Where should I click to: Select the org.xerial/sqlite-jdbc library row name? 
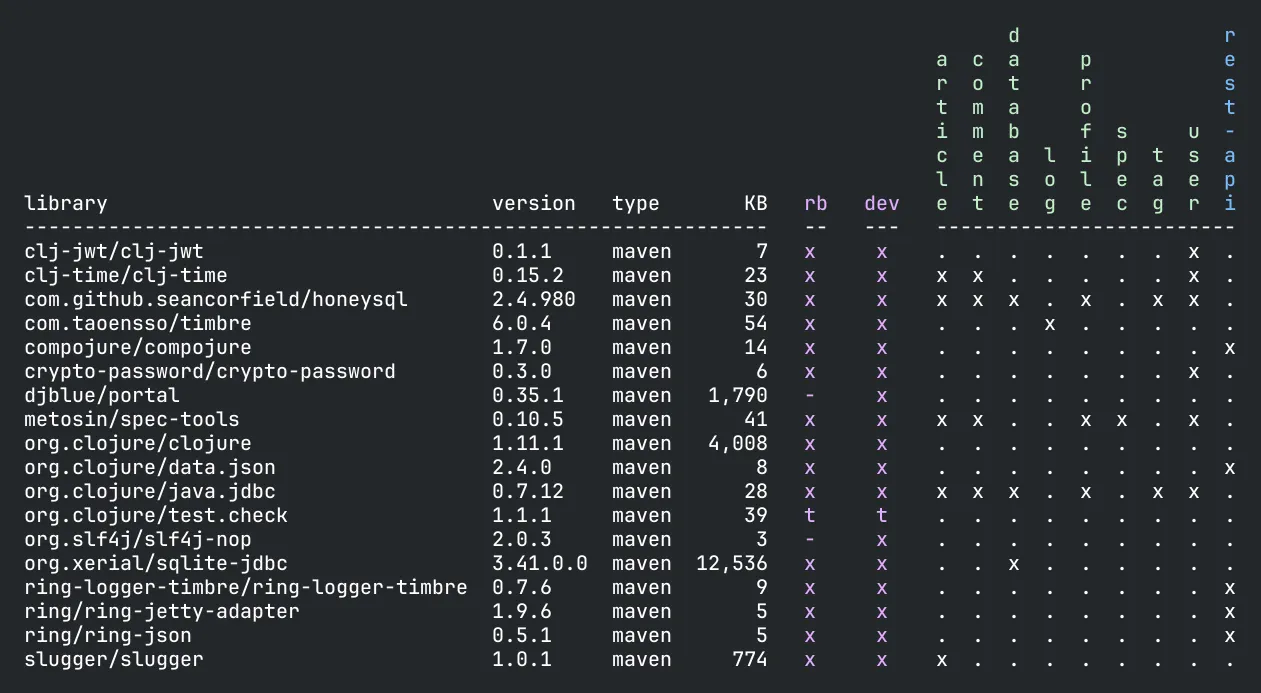[x=156, y=564]
